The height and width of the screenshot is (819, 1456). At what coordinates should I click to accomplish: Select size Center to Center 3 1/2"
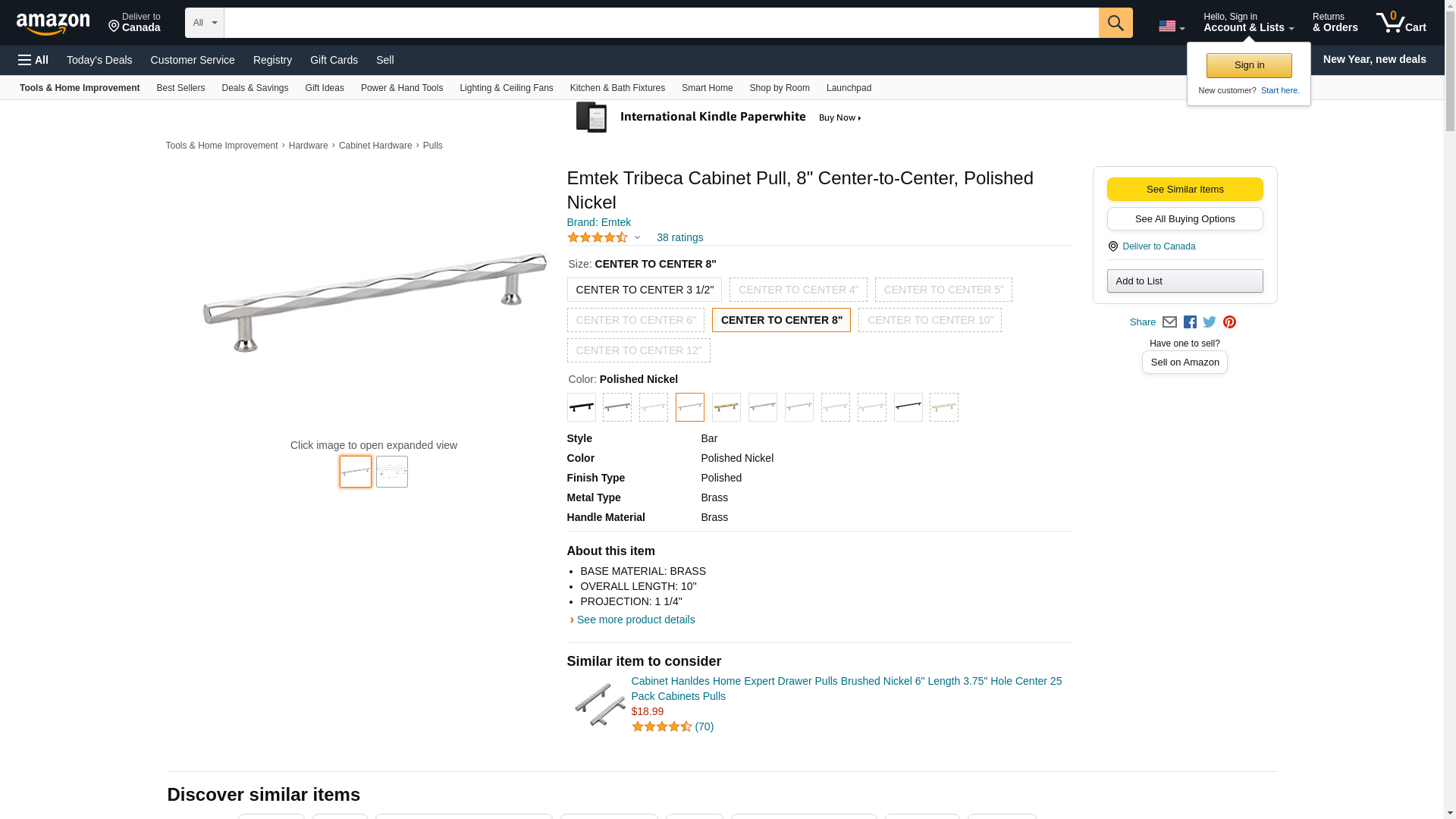[644, 290]
